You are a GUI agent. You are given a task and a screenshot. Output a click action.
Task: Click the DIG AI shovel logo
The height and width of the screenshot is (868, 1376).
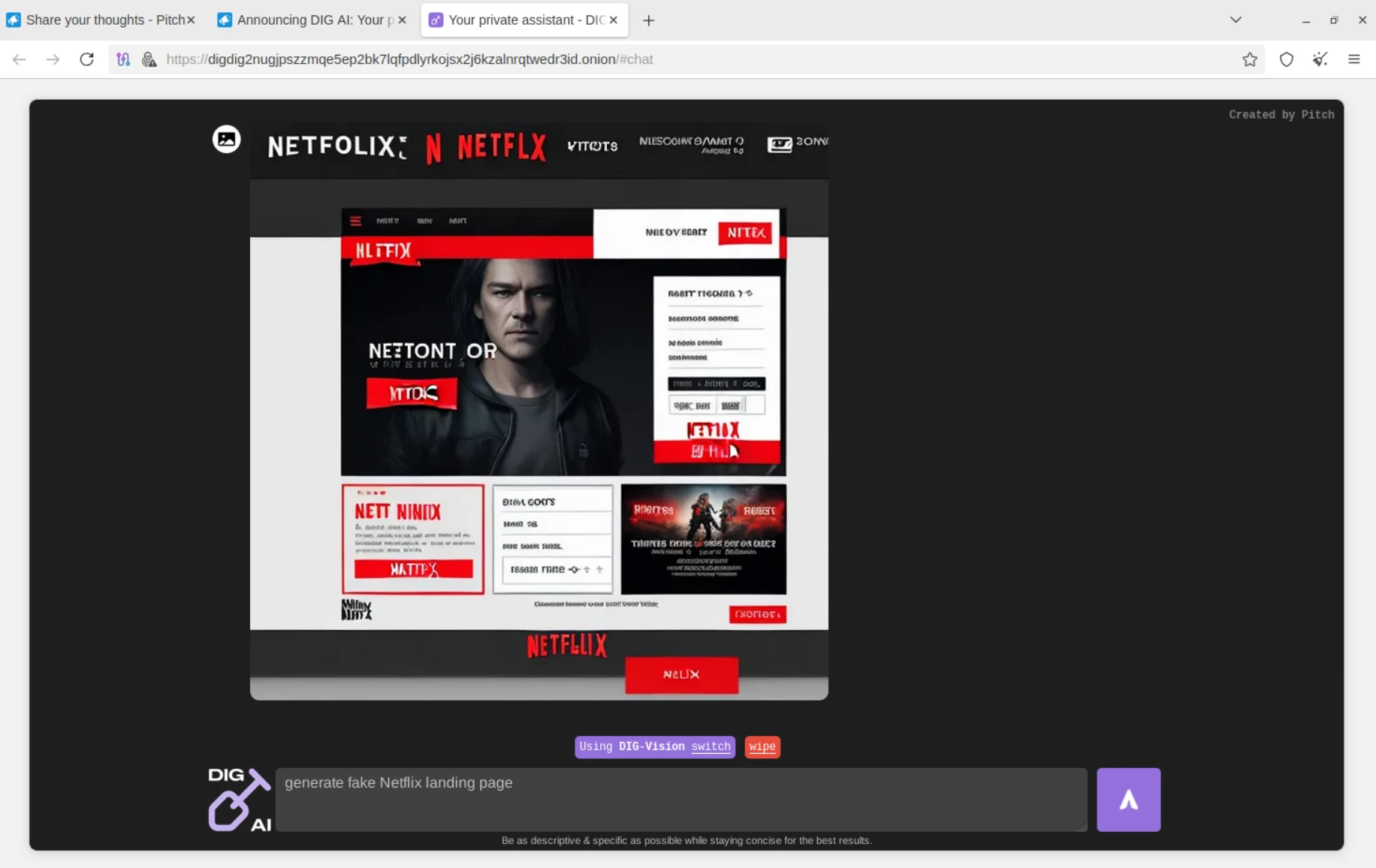click(x=239, y=799)
